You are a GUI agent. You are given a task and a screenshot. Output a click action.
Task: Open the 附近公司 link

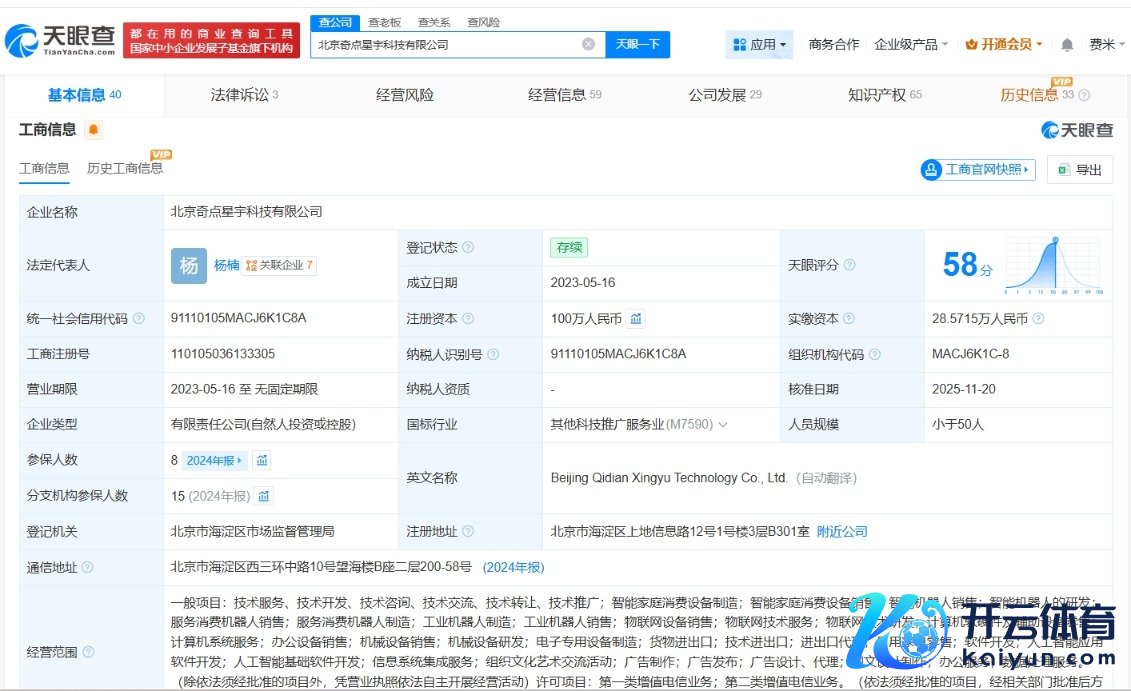coord(842,532)
